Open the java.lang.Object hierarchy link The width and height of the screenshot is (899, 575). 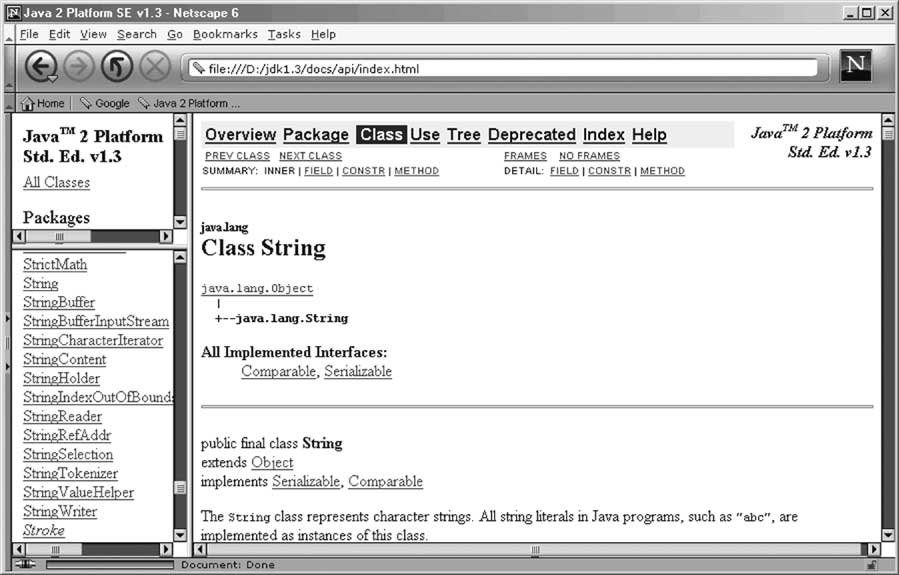[257, 288]
